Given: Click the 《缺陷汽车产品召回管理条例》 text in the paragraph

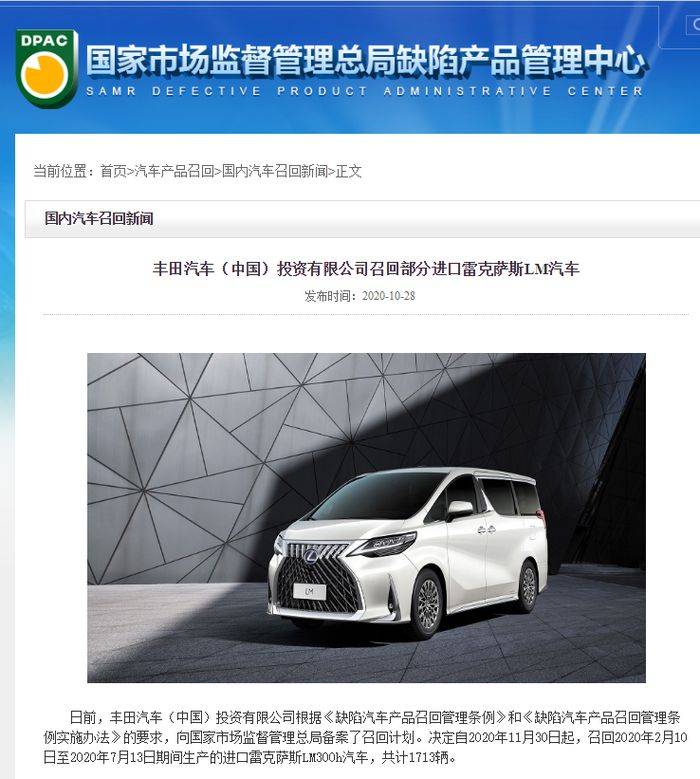Looking at the screenshot, I should click(x=414, y=717).
